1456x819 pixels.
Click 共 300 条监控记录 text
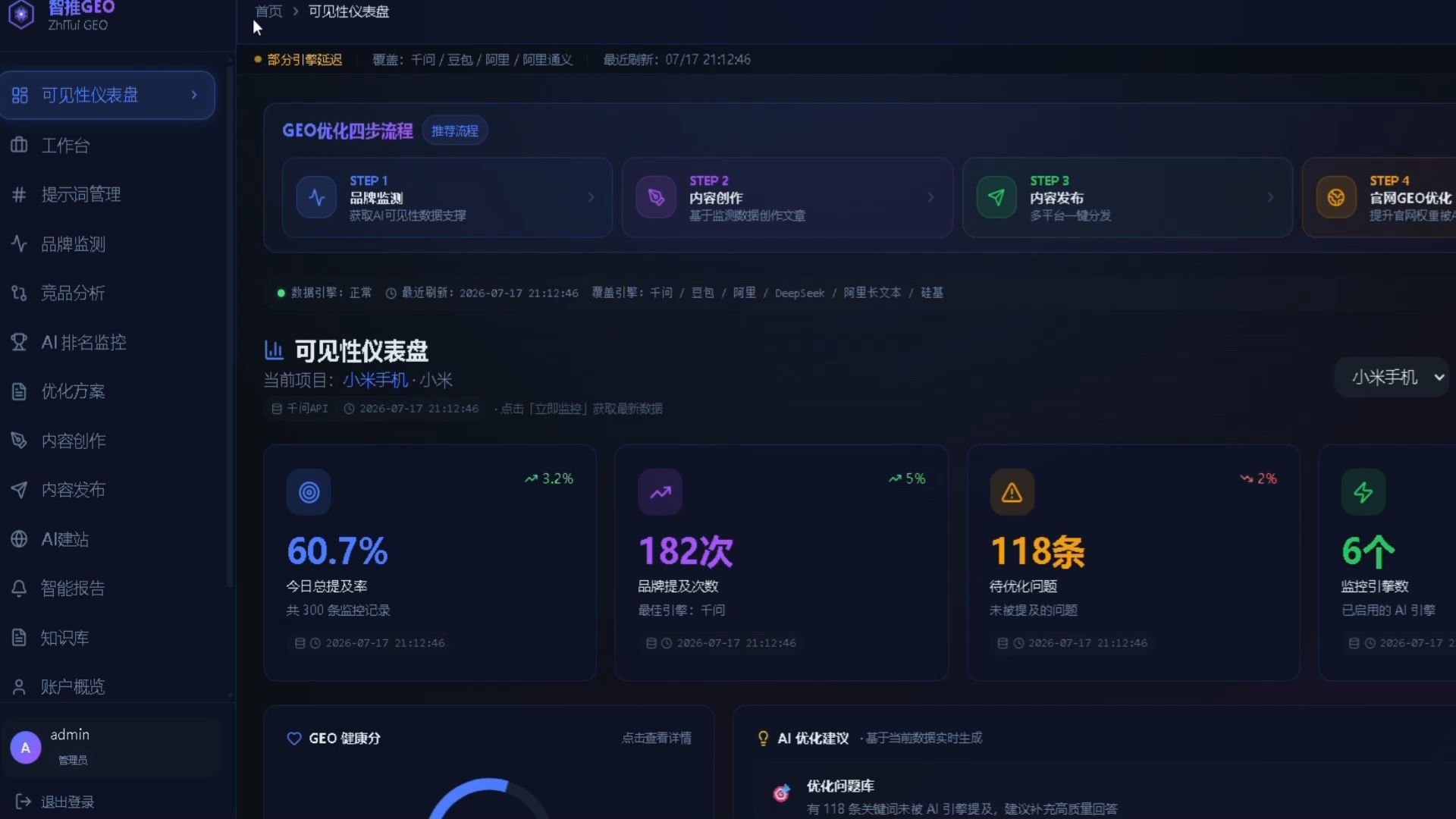click(338, 610)
